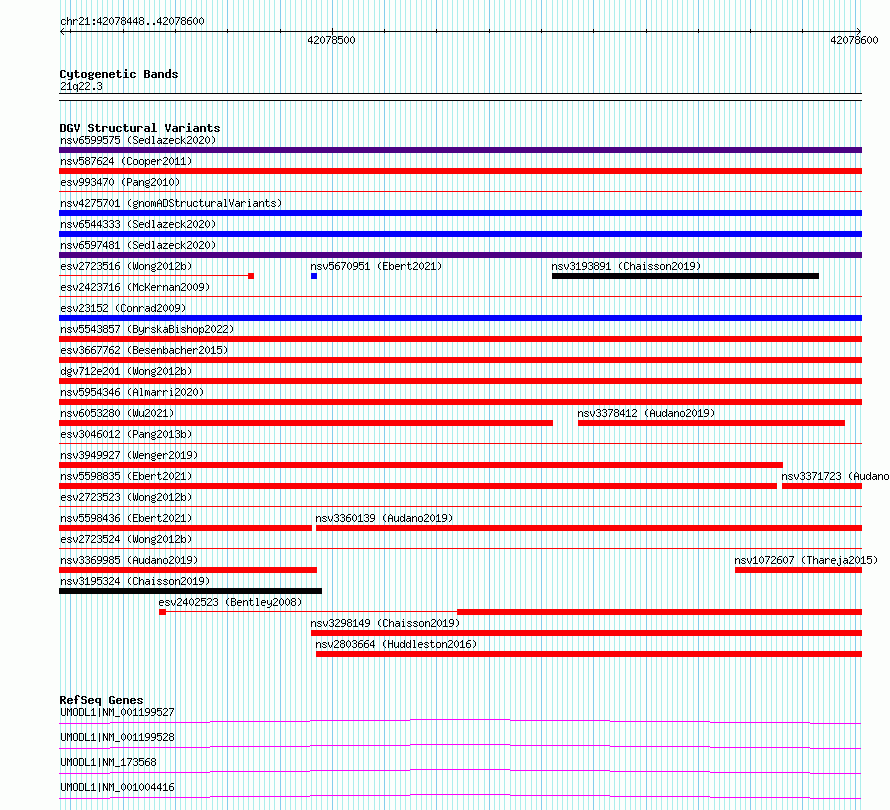Click nsv5543857 (ByrskaBishop2022) label
Image resolution: width=890 pixels, height=810 pixels.
[147, 329]
